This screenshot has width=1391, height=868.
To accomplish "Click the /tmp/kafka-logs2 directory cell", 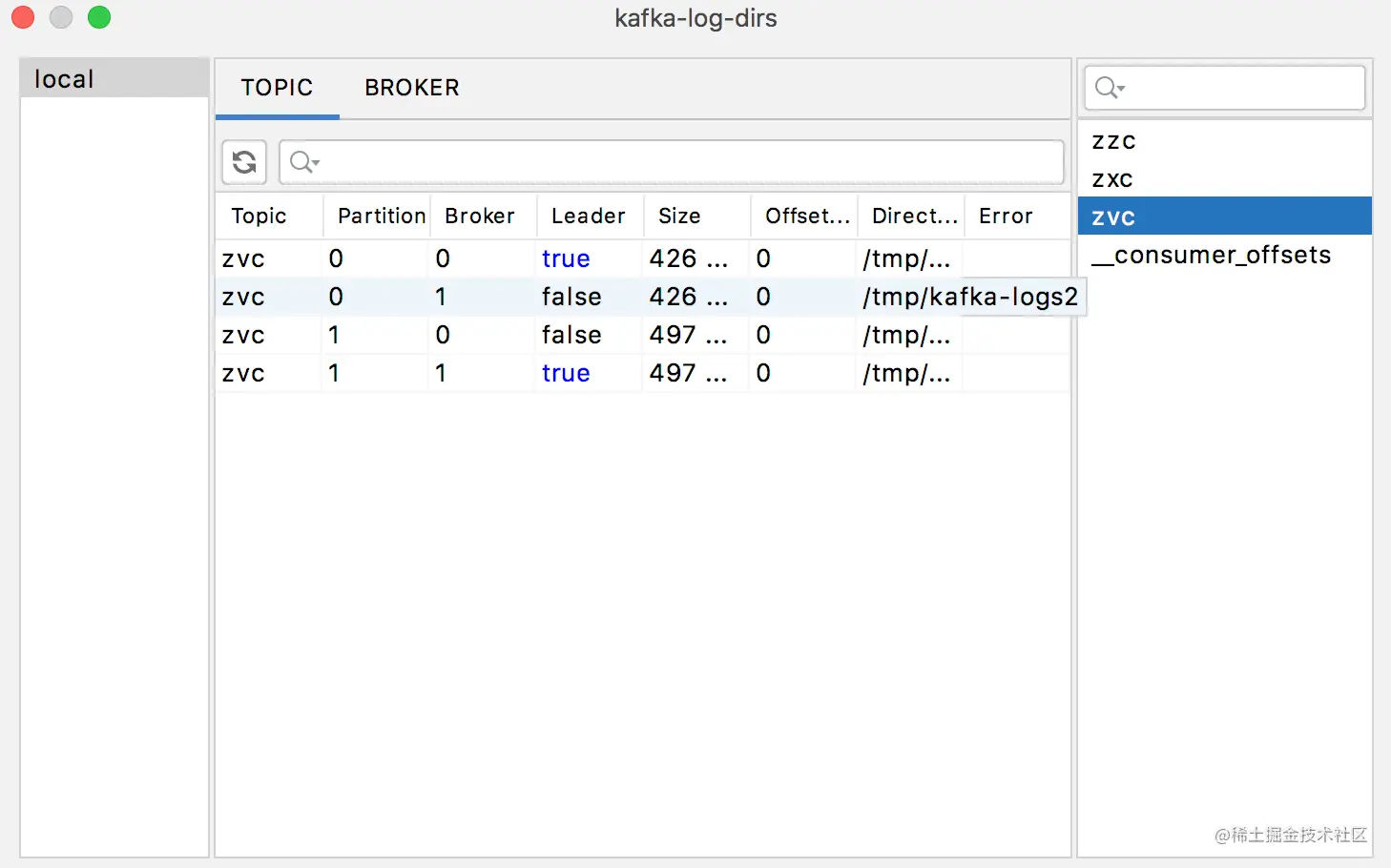I will [x=969, y=297].
